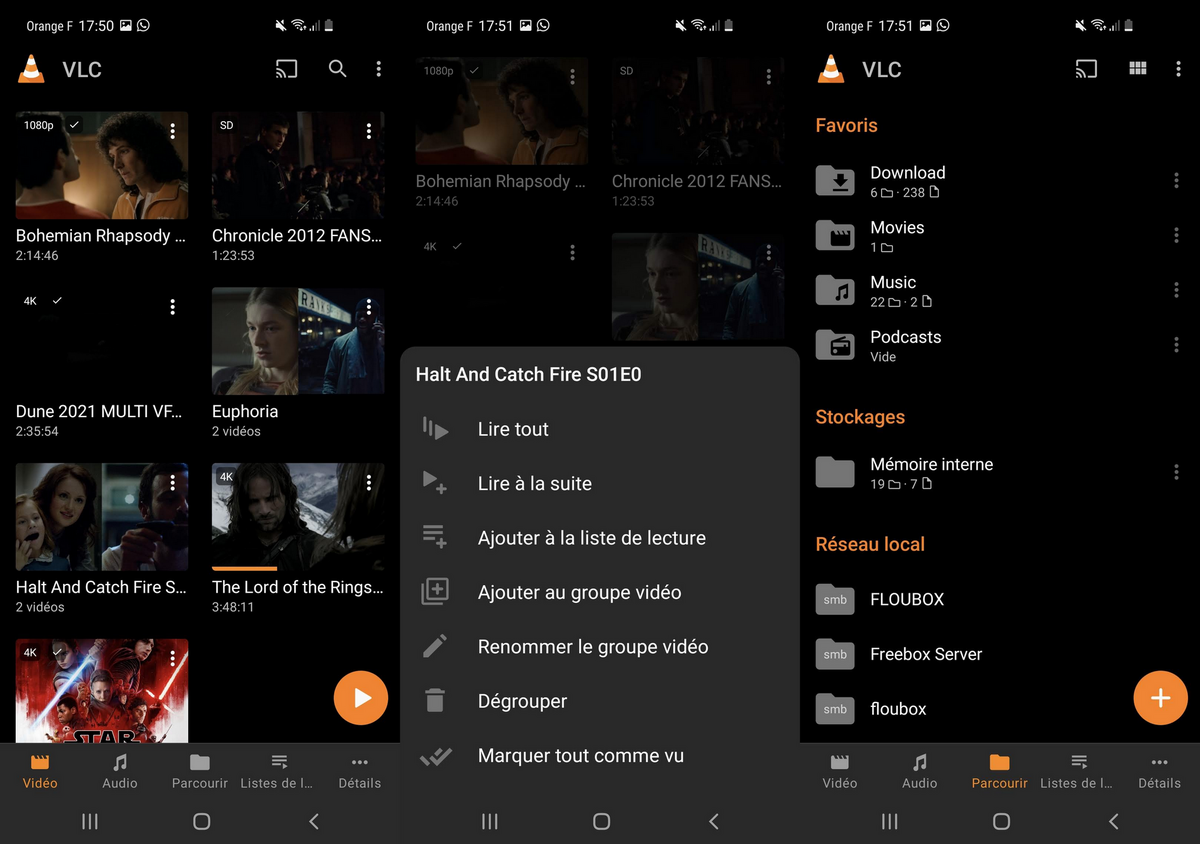
Task: Open the three-dot menu for Mémoire interne
Action: pos(1176,472)
